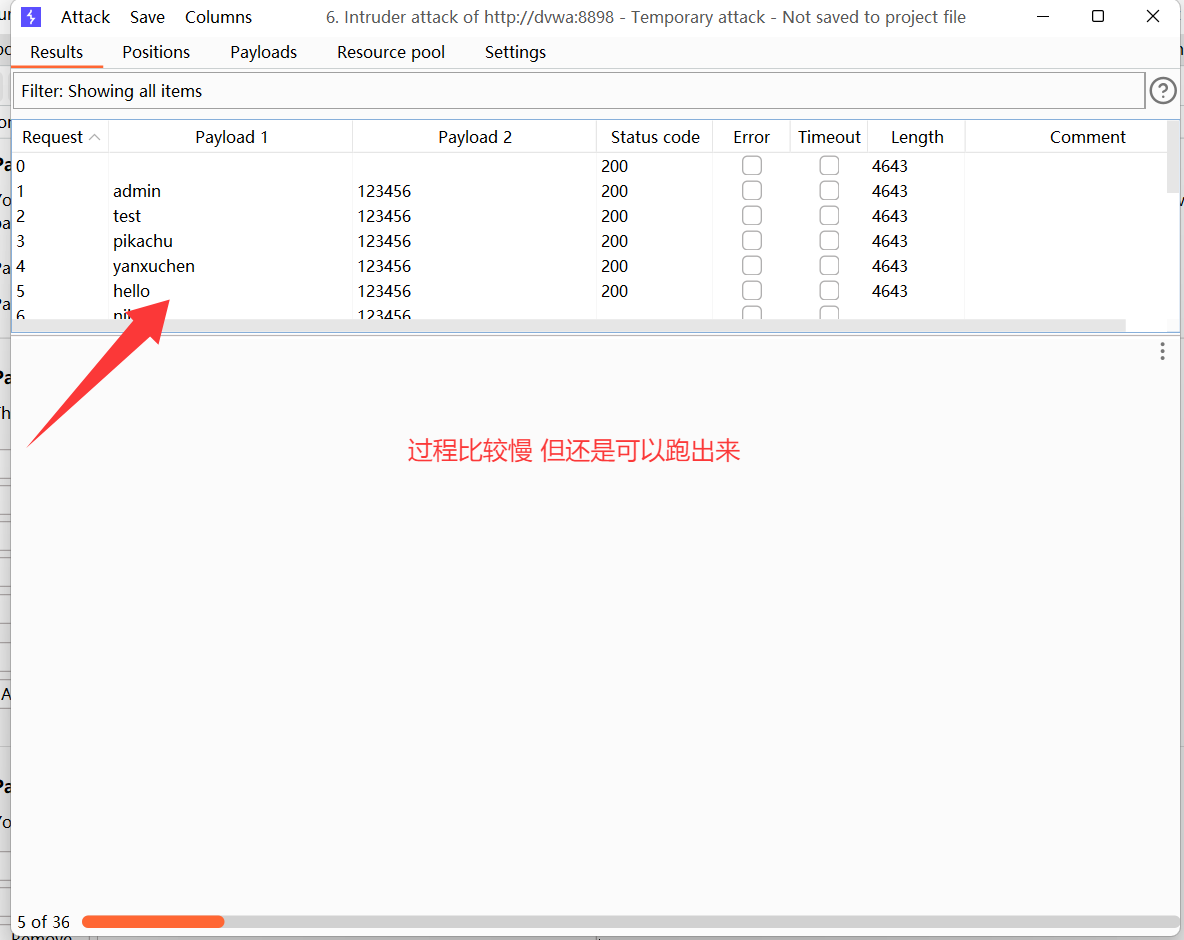The width and height of the screenshot is (1184, 940).
Task: Click Payload 2 value in admin row
Action: (x=384, y=191)
